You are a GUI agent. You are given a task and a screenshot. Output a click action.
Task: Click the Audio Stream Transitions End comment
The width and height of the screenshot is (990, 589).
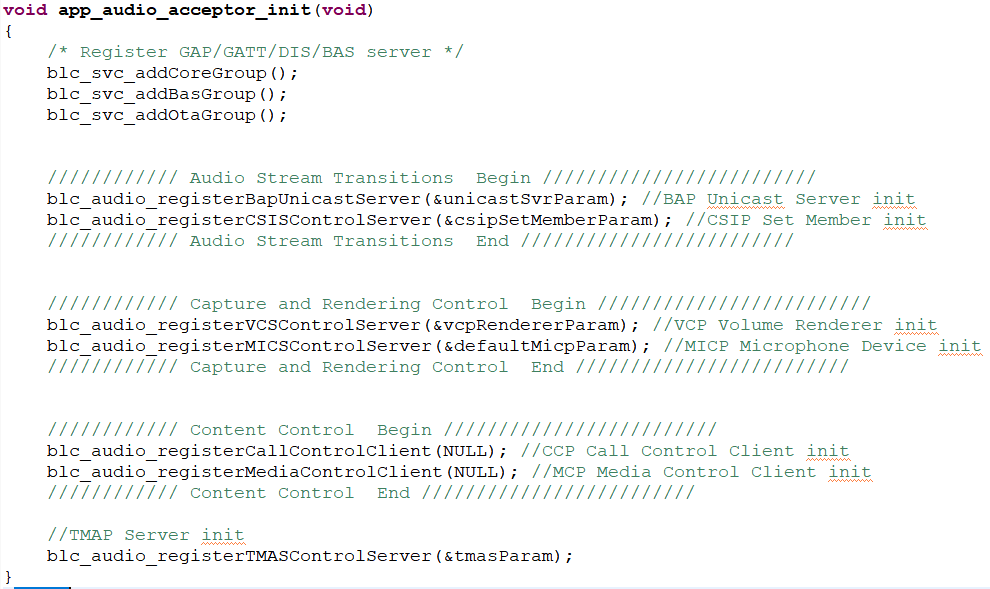tap(420, 241)
